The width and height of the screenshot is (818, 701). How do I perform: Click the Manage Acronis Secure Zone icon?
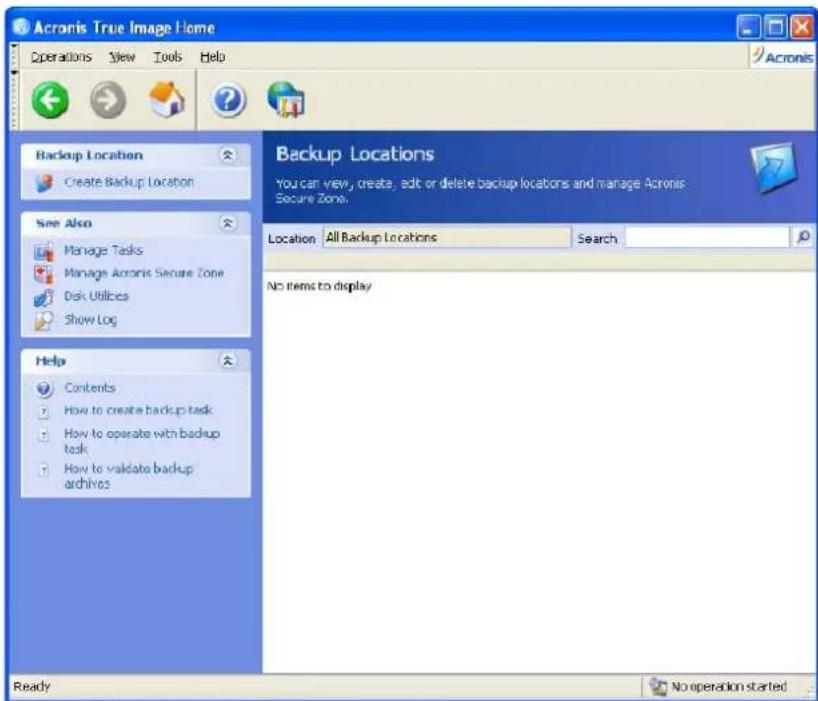[44, 274]
